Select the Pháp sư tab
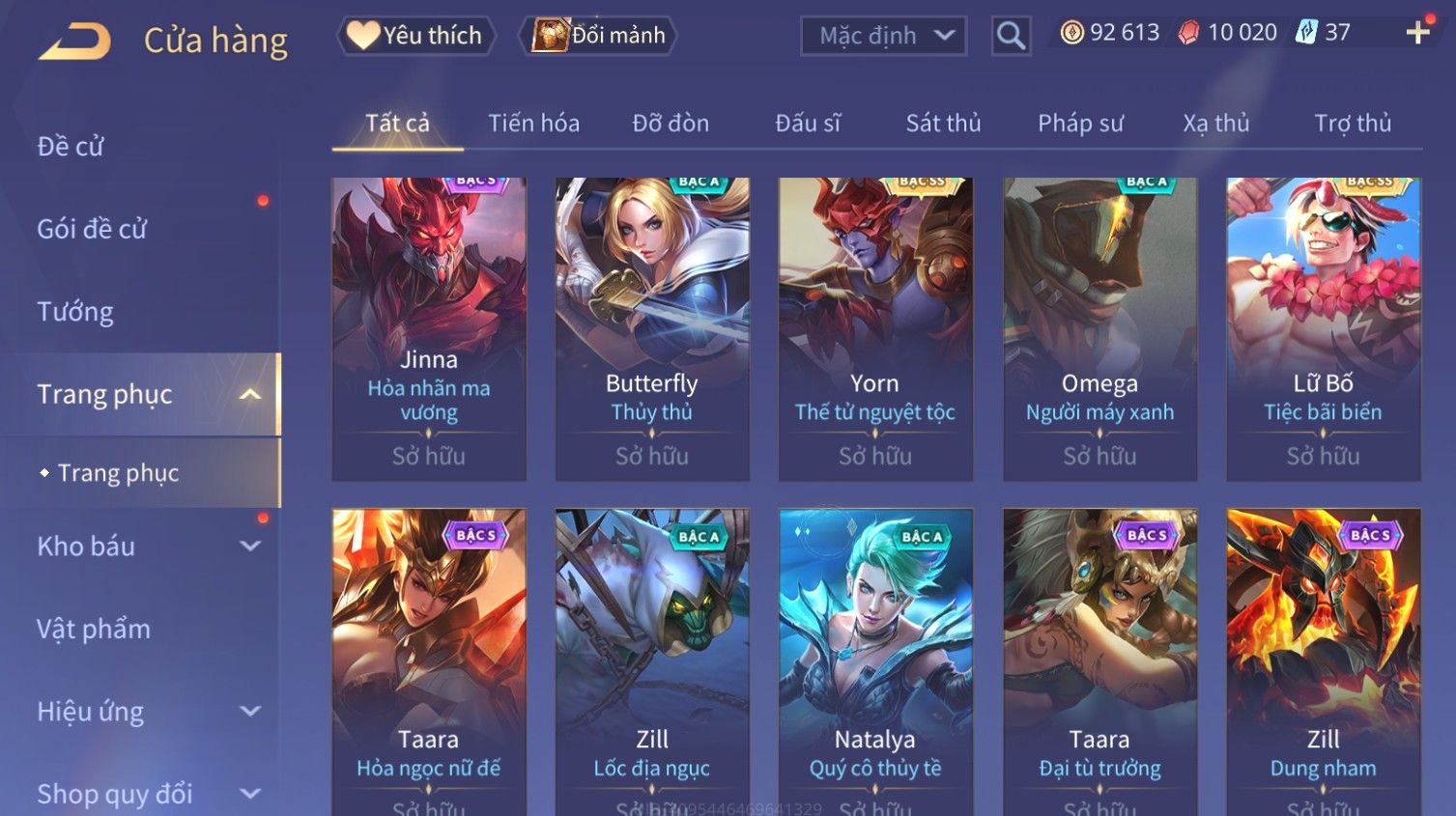Image resolution: width=1456 pixels, height=816 pixels. pyautogui.click(x=1080, y=124)
